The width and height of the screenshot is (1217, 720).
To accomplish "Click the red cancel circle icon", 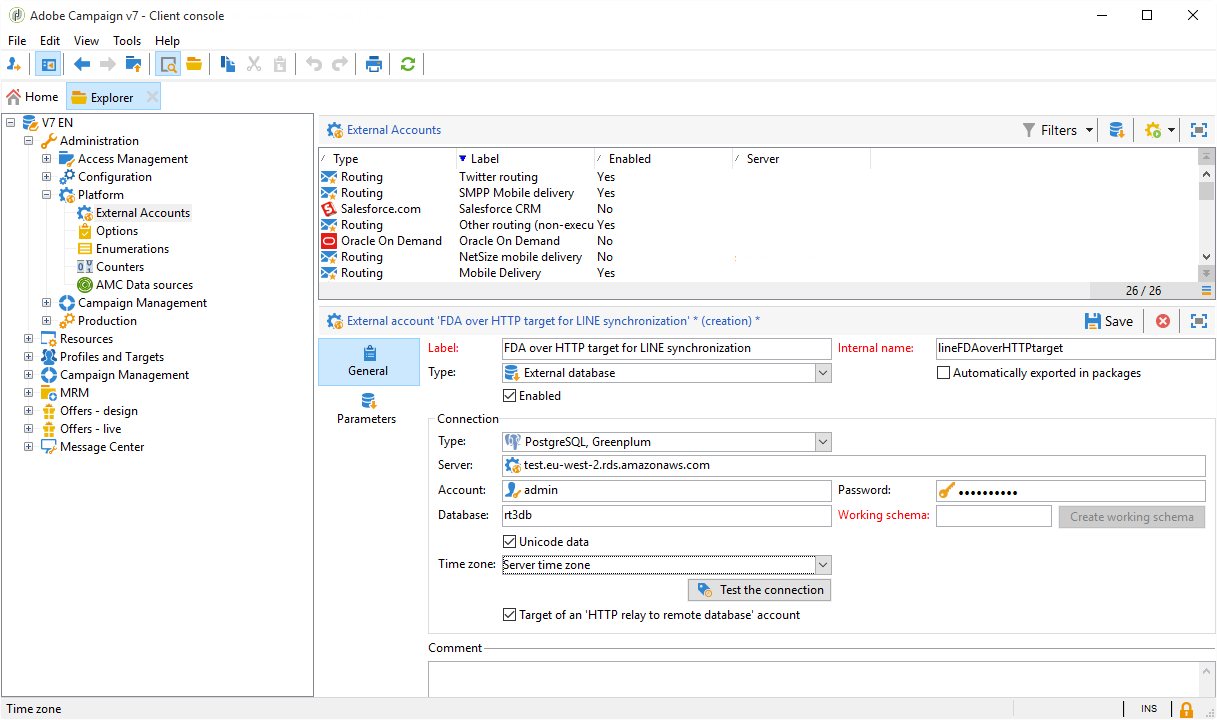I will [x=1163, y=321].
